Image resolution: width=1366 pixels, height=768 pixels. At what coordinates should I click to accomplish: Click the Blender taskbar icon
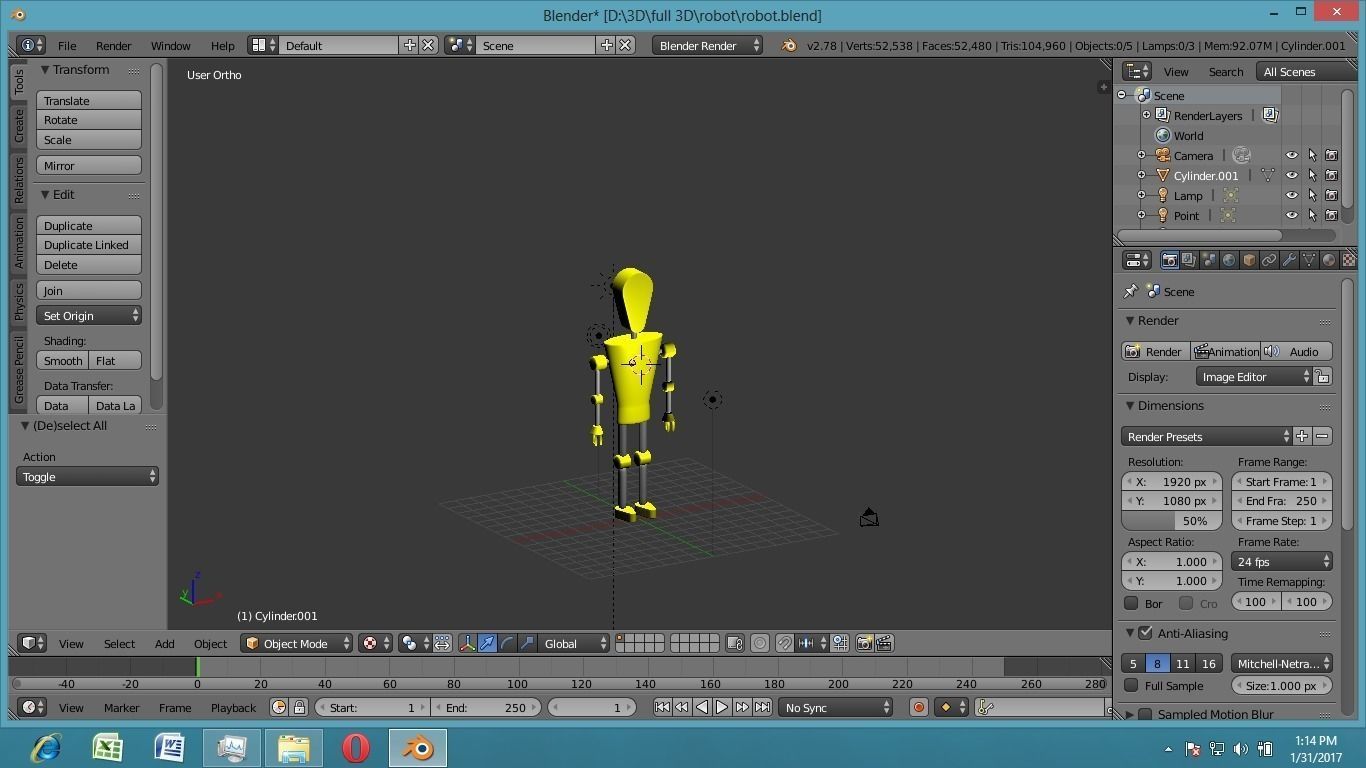coord(418,748)
